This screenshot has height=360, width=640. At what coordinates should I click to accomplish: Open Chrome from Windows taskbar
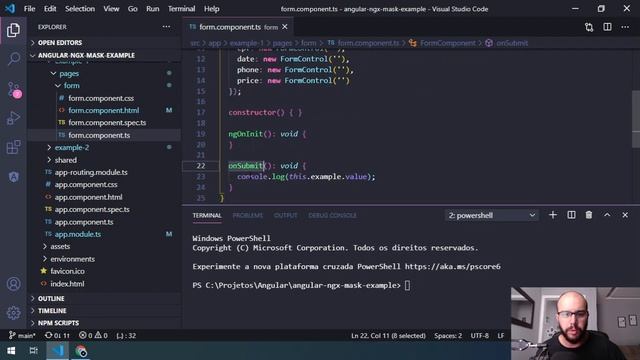[x=81, y=351]
